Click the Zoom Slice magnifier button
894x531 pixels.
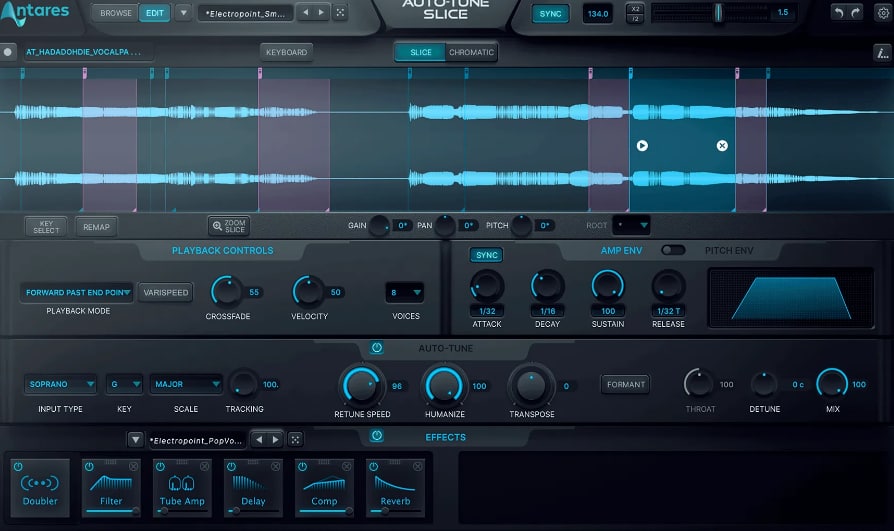click(228, 226)
